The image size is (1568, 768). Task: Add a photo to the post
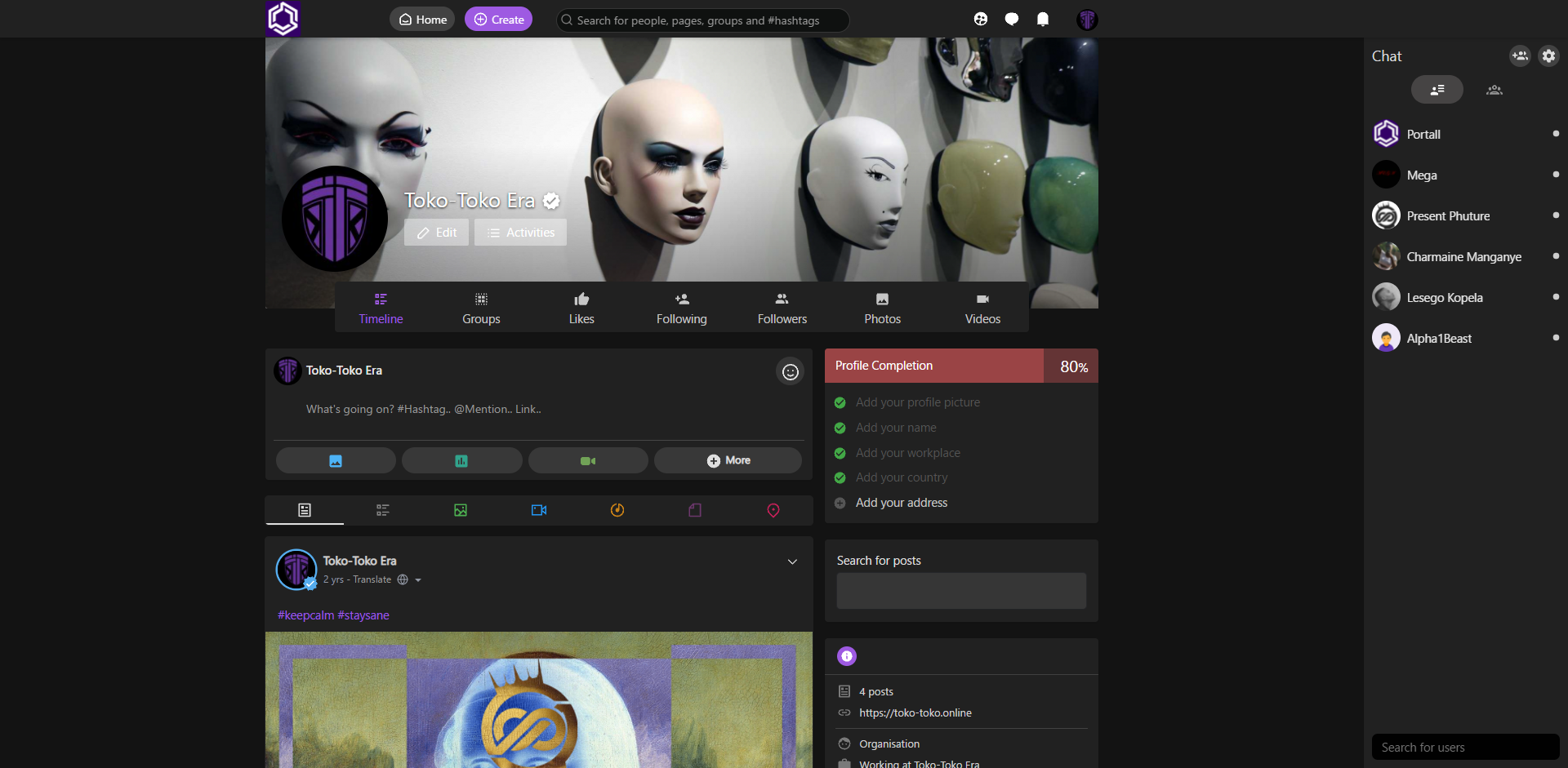pyautogui.click(x=336, y=460)
